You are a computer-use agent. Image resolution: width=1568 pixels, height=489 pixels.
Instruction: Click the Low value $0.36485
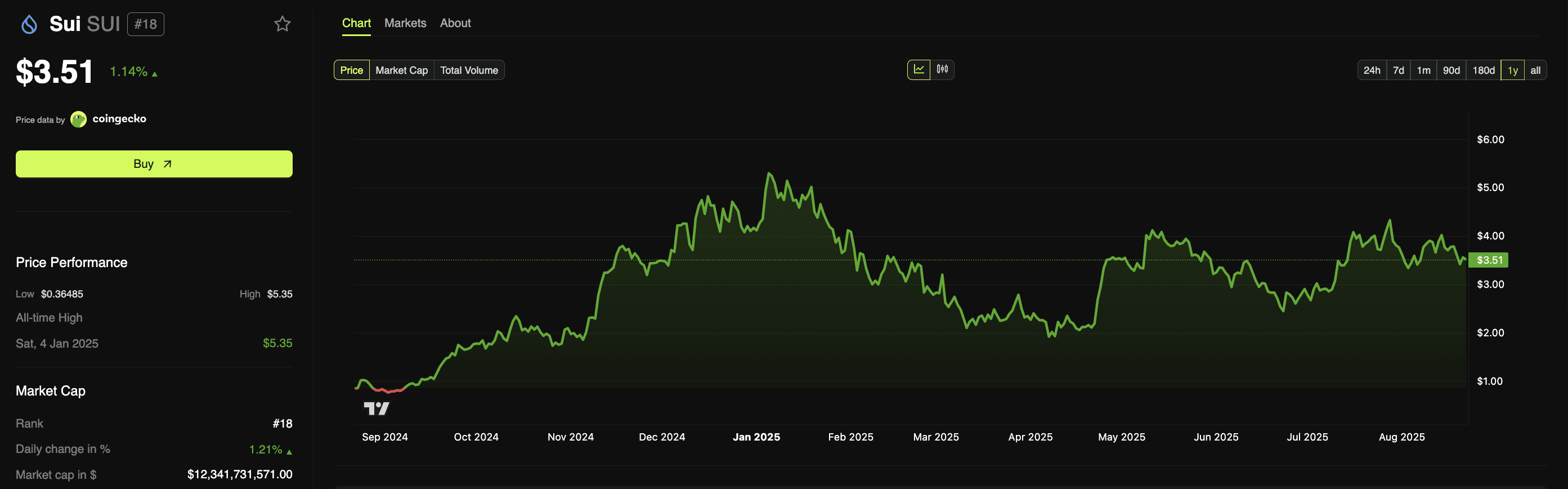[x=62, y=294]
